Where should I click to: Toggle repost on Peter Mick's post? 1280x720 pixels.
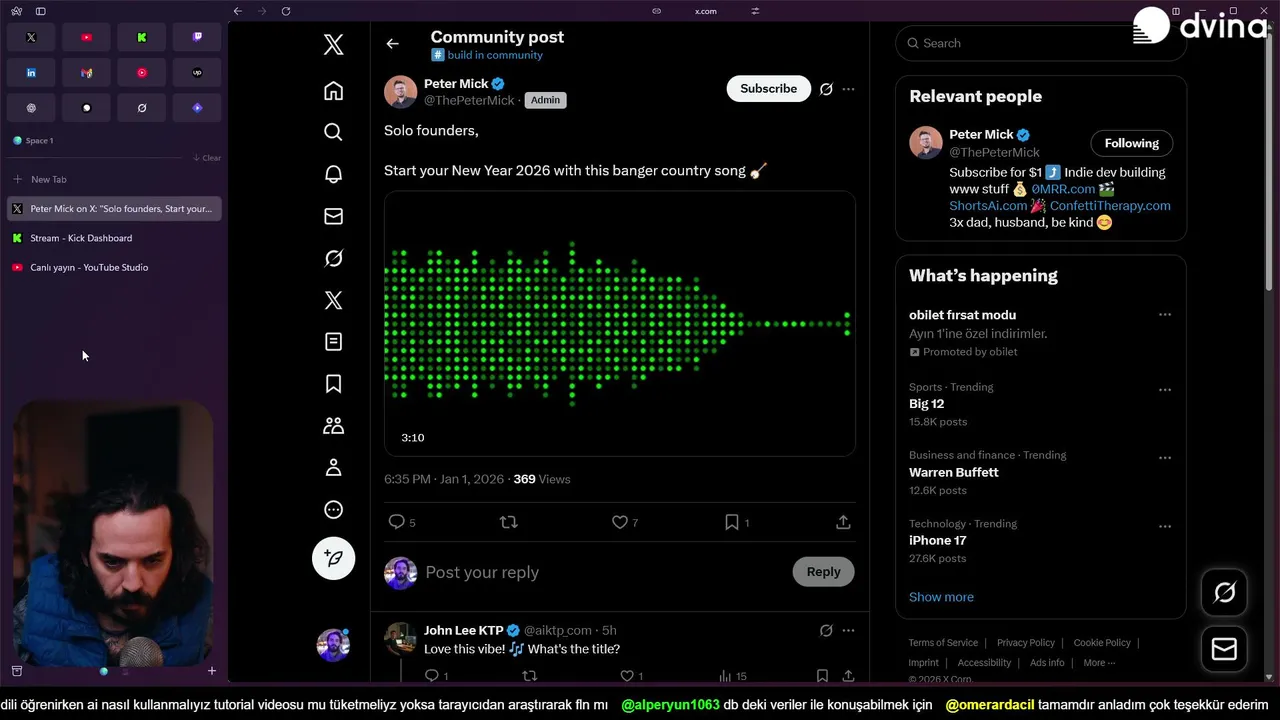click(x=509, y=522)
